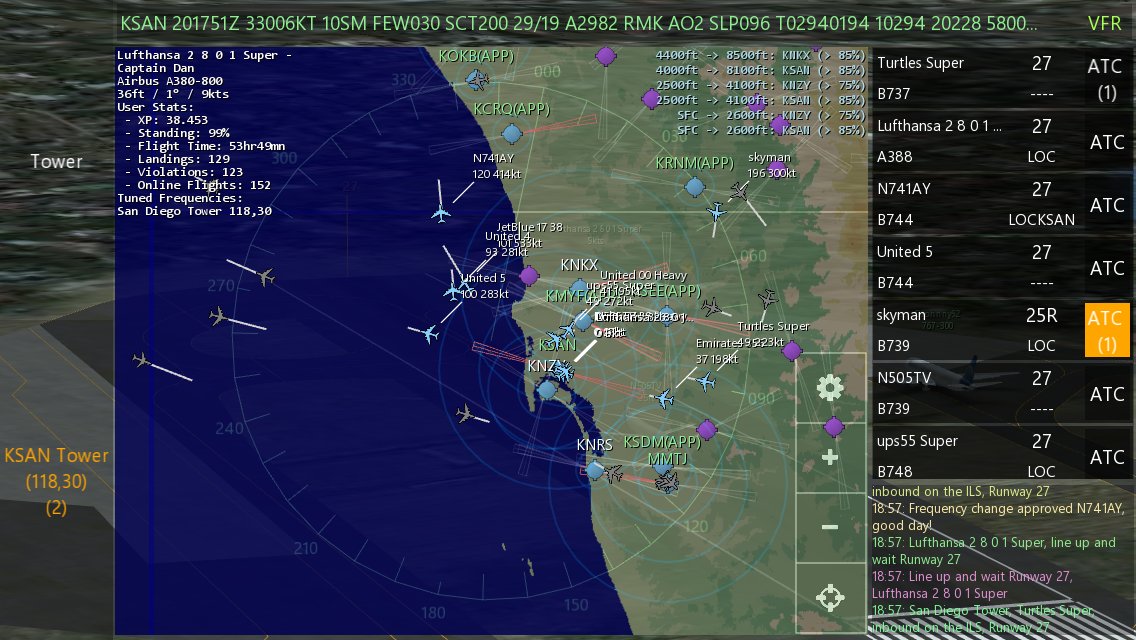
Task: Click the KSAN METAR weather text
Action: click(578, 23)
